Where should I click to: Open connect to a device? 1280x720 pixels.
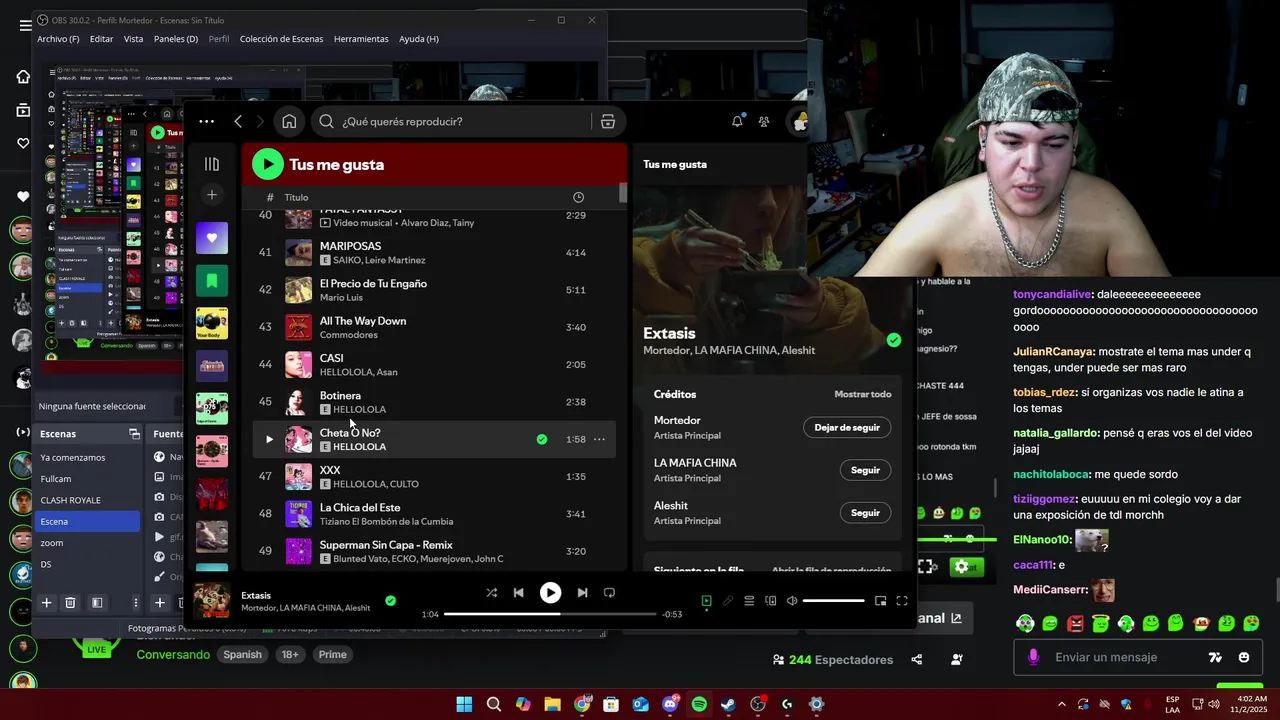click(770, 601)
